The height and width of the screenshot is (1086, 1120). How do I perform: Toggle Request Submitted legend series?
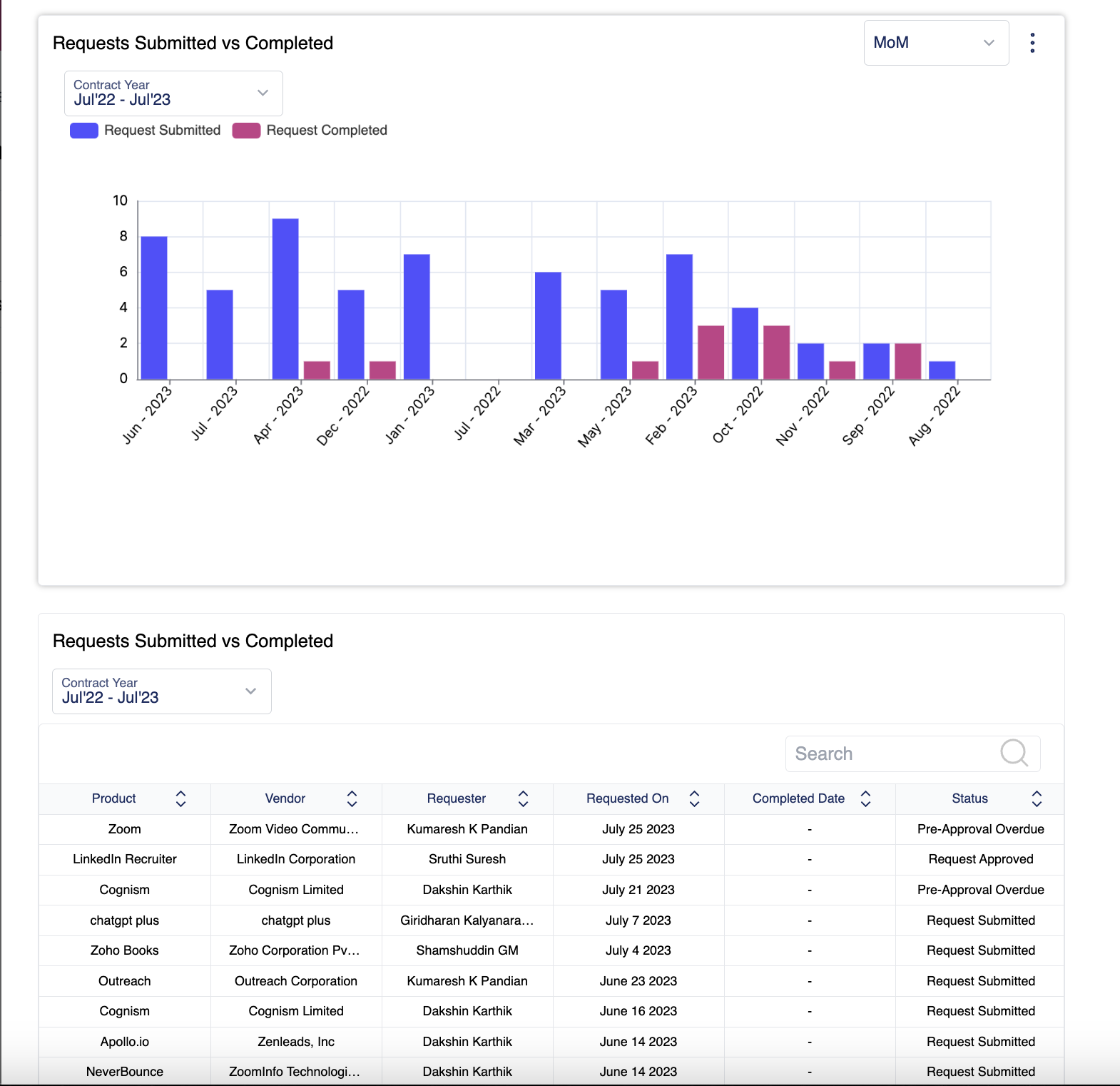pyautogui.click(x=146, y=131)
